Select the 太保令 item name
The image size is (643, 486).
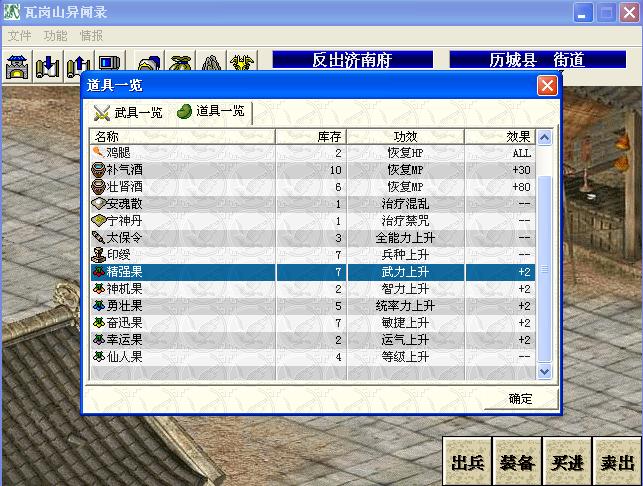125,238
